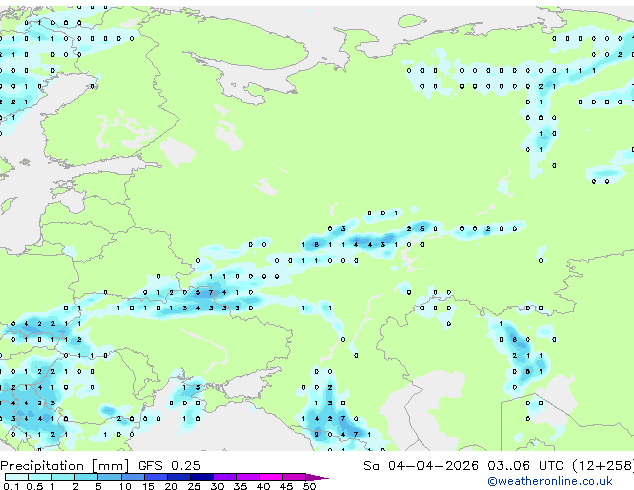The image size is (634, 490).
Task: Open the weatheronline.co.uk copyright link
Action: click(550, 481)
